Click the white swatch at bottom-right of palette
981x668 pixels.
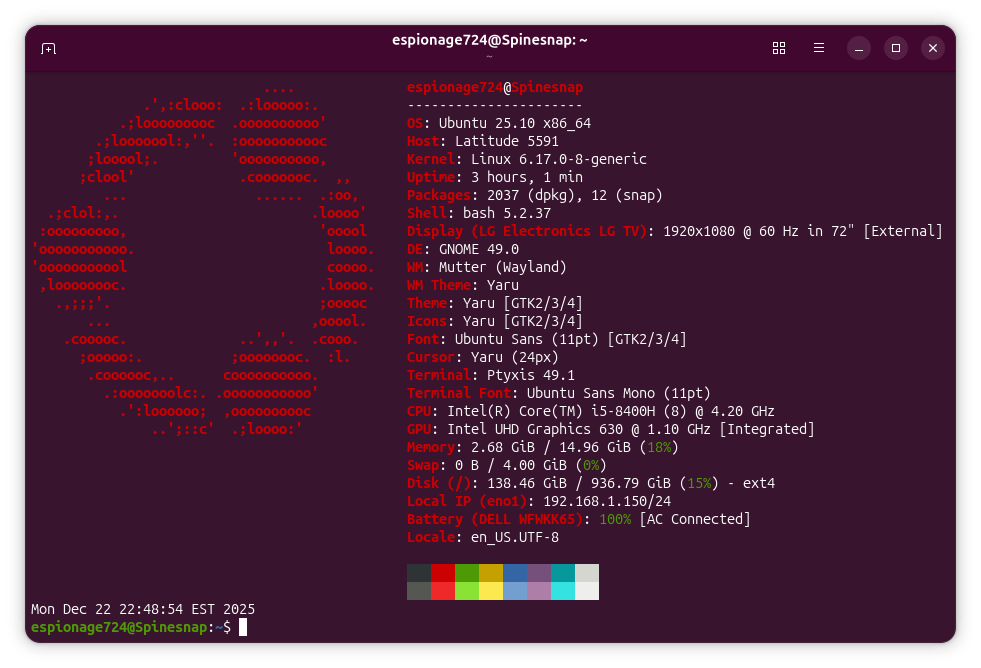pyautogui.click(x=587, y=591)
